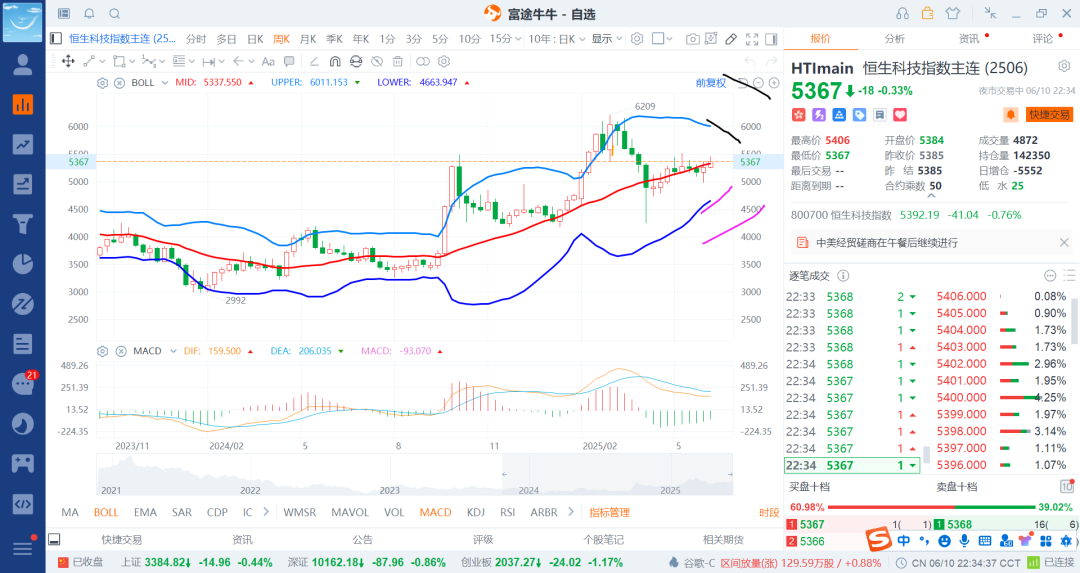
Task: Open the 15分 interval dropdown
Action: click(x=503, y=39)
